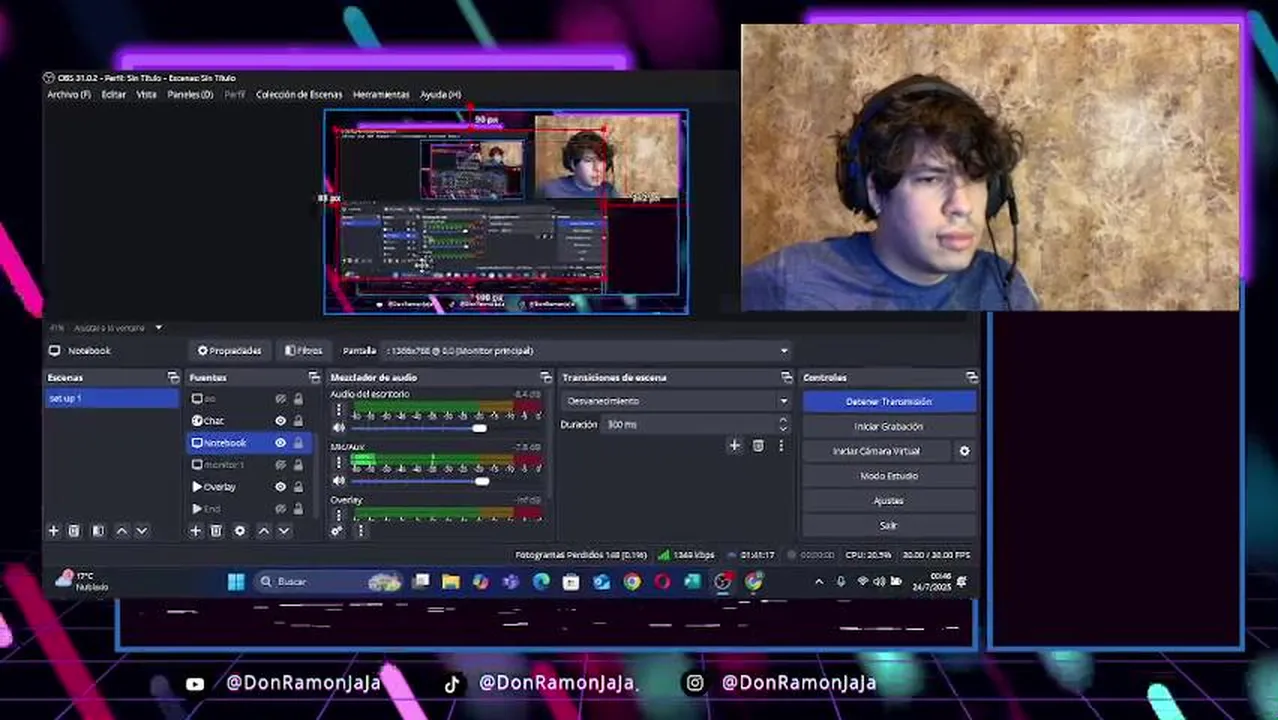
Task: Open Windows Start menu on taskbar
Action: tap(236, 581)
